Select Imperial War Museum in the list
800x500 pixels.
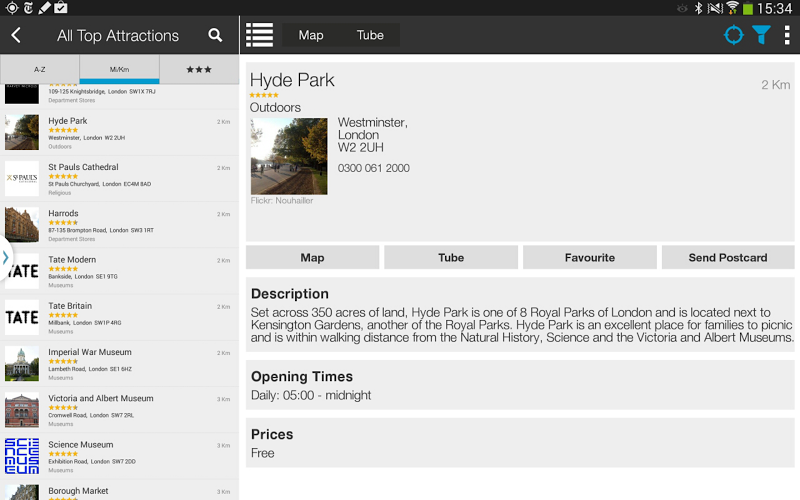(x=119, y=364)
